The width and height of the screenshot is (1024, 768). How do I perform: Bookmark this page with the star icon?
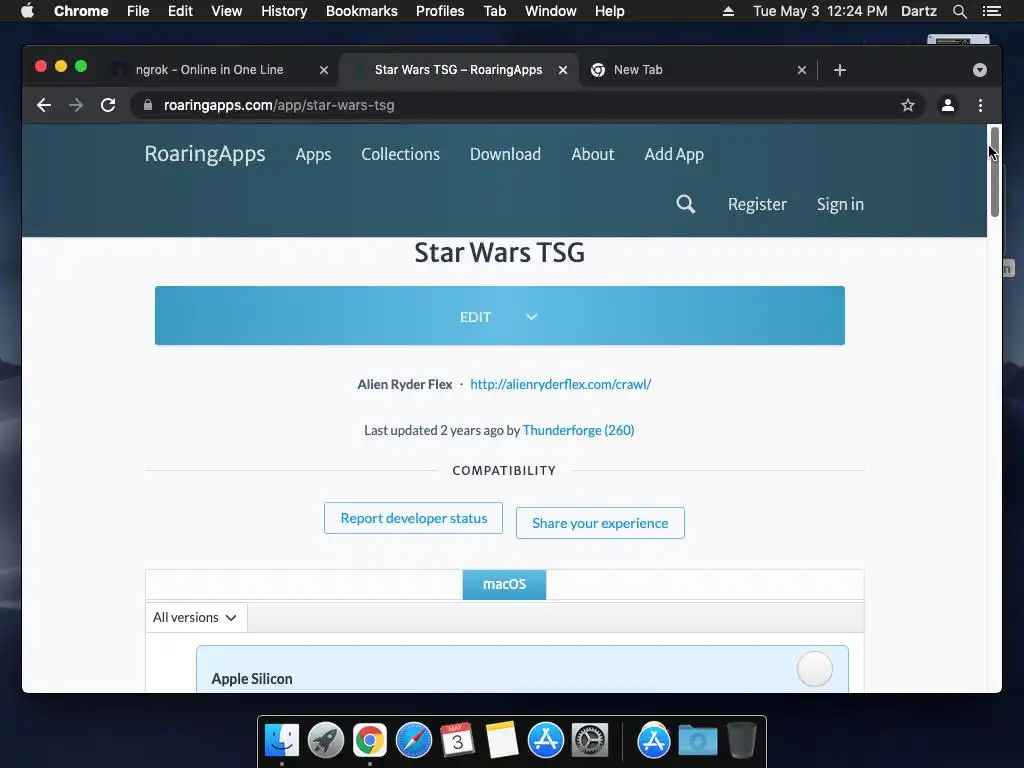(908, 105)
